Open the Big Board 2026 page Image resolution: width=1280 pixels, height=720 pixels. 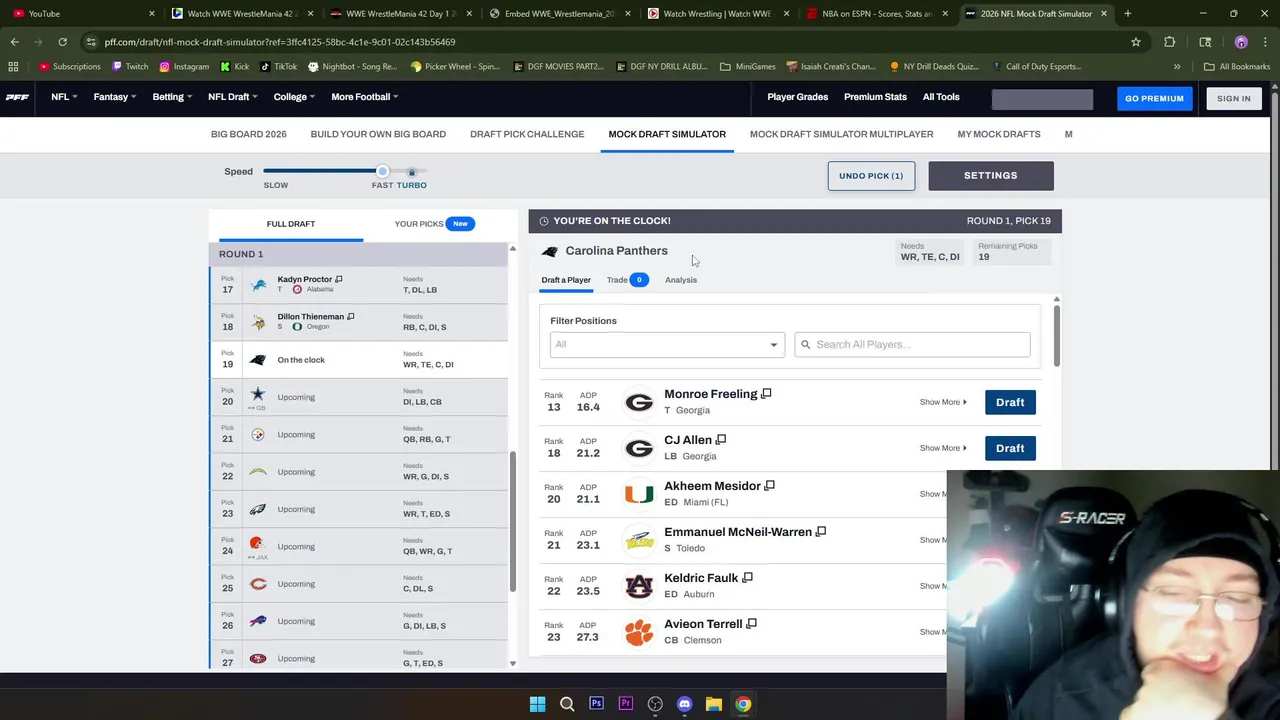(249, 134)
